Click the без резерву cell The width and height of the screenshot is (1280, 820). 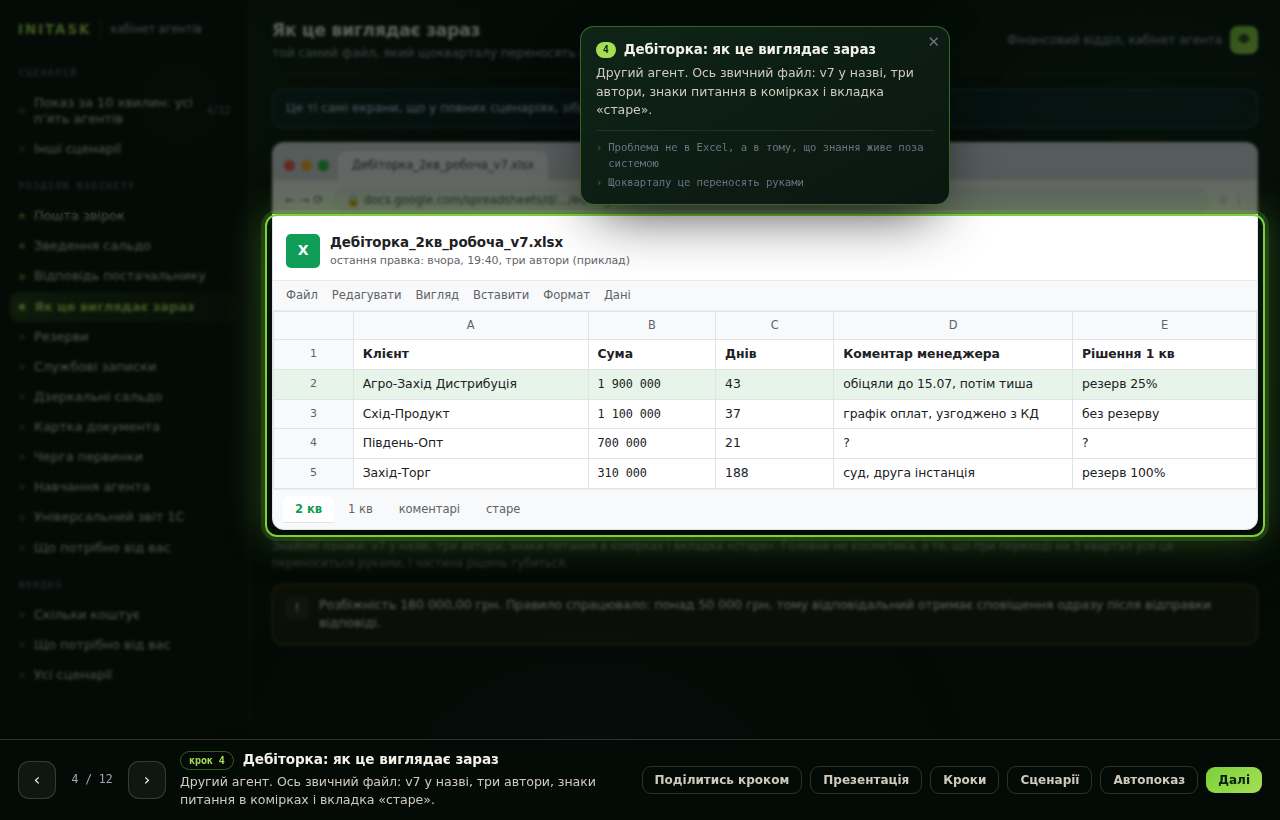[1165, 414]
